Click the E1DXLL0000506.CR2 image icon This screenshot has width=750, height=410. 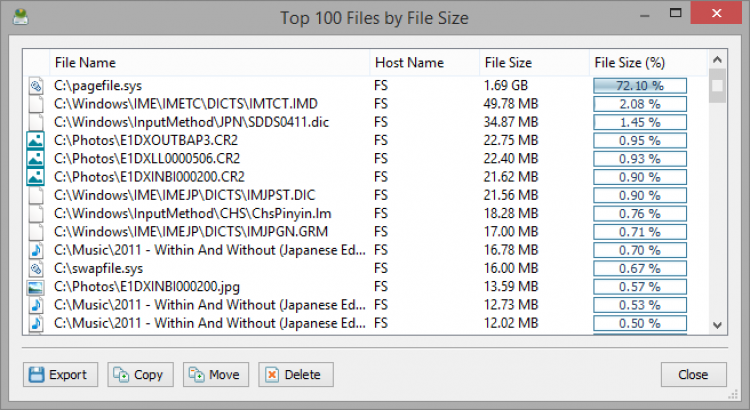click(x=36, y=158)
